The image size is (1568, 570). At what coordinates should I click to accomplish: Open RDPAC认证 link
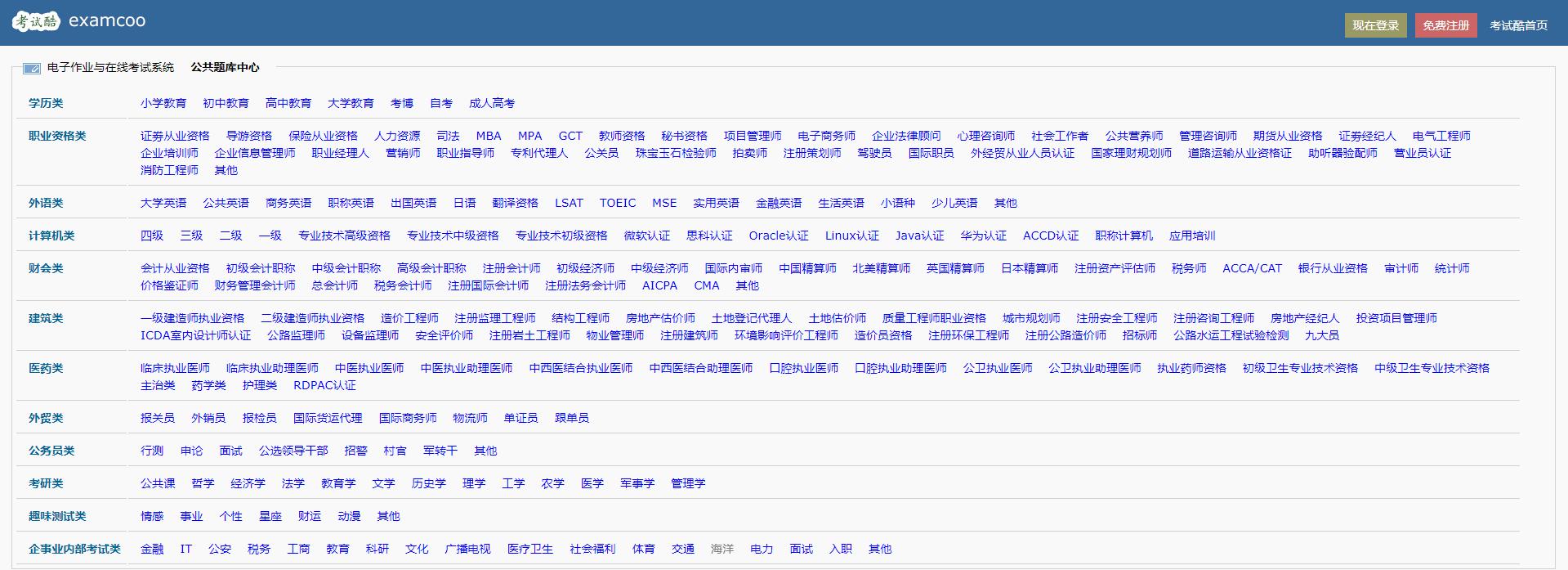[x=324, y=385]
